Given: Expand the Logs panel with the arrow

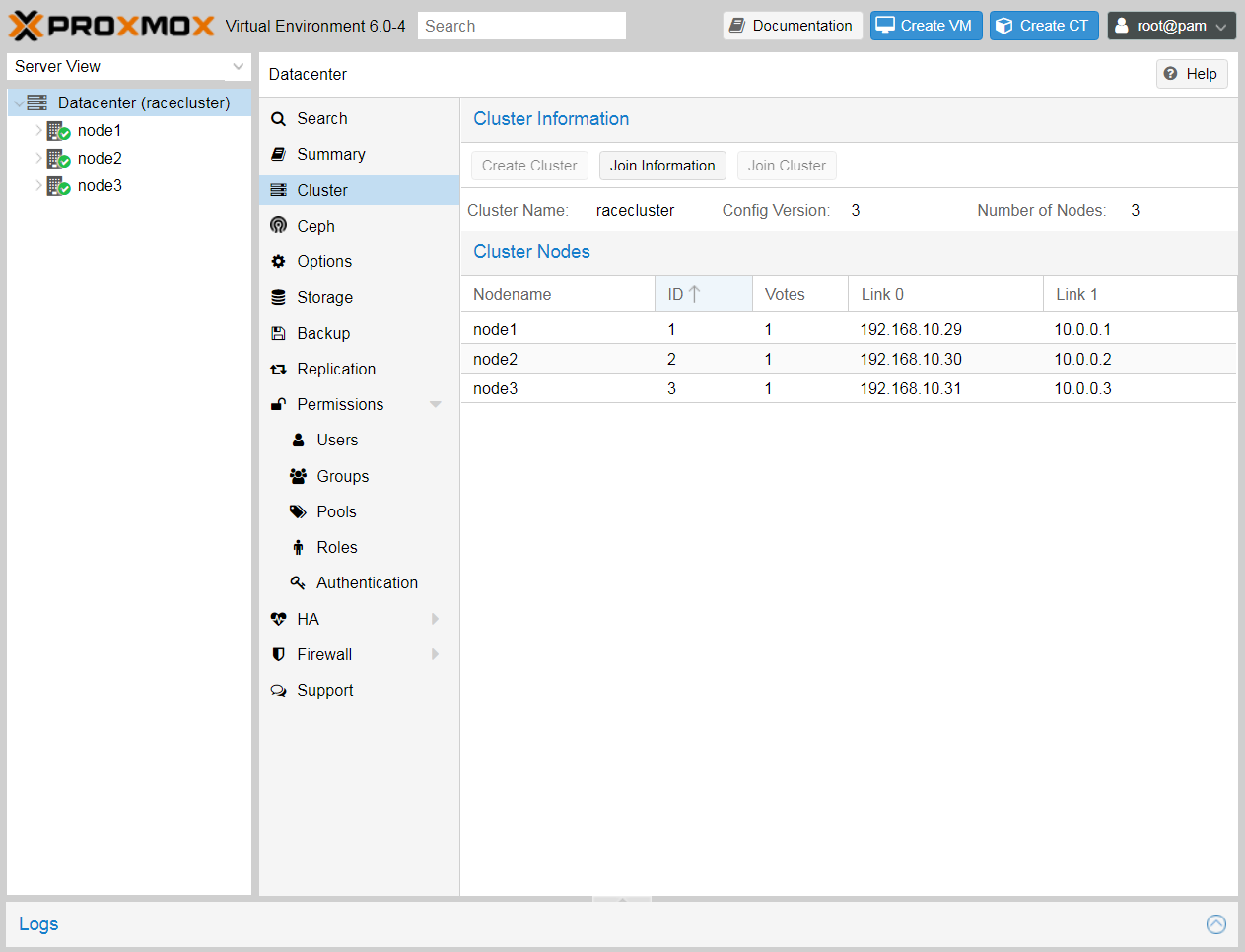Looking at the screenshot, I should pos(1216,924).
